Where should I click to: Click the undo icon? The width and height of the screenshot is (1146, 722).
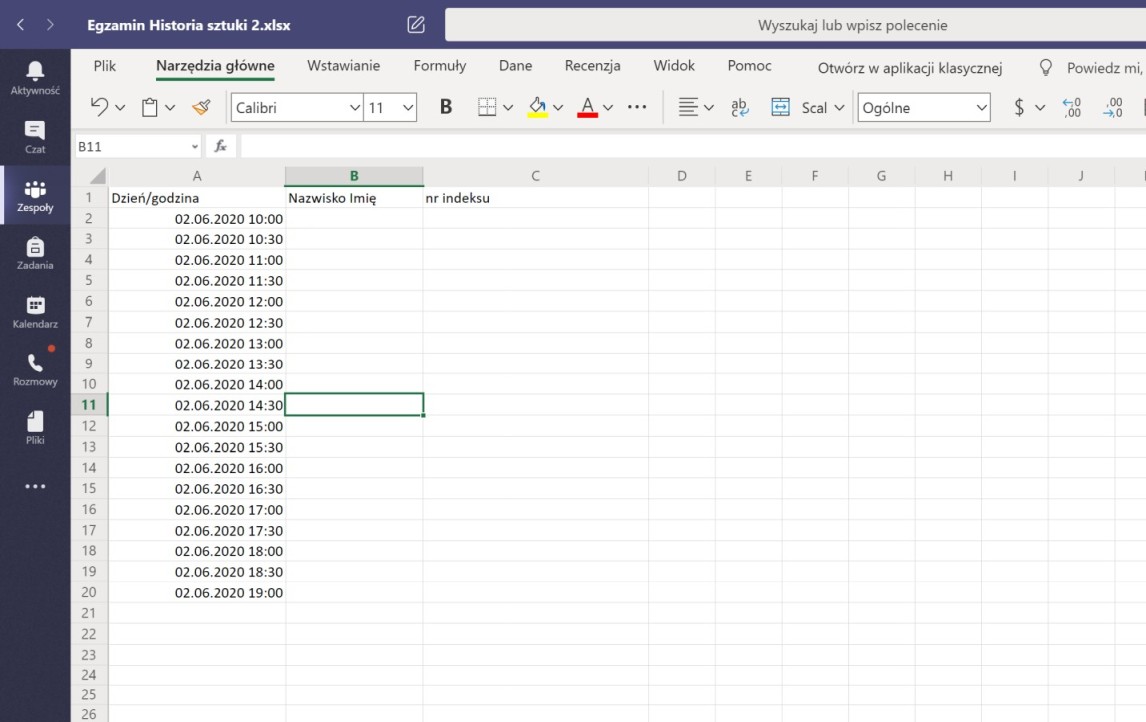pos(99,107)
